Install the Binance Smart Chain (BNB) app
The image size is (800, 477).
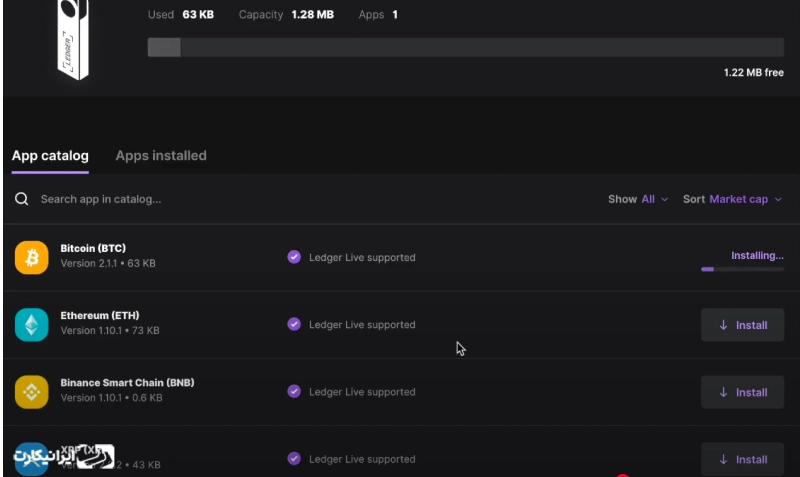[742, 392]
